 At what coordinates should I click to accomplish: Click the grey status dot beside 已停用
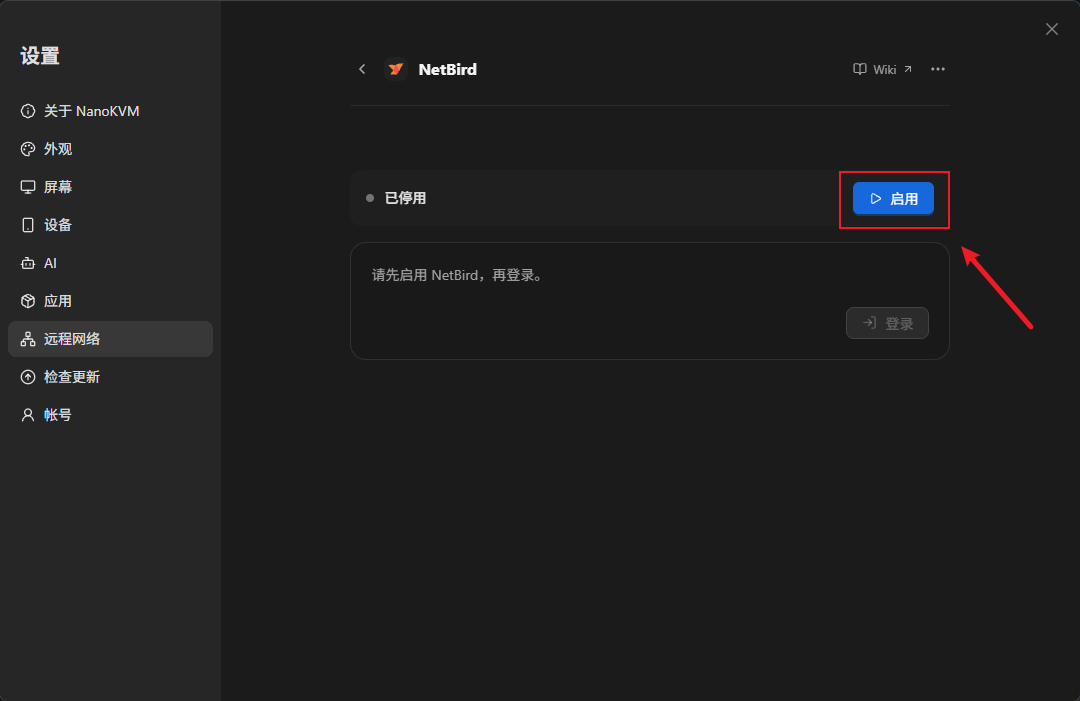point(370,198)
